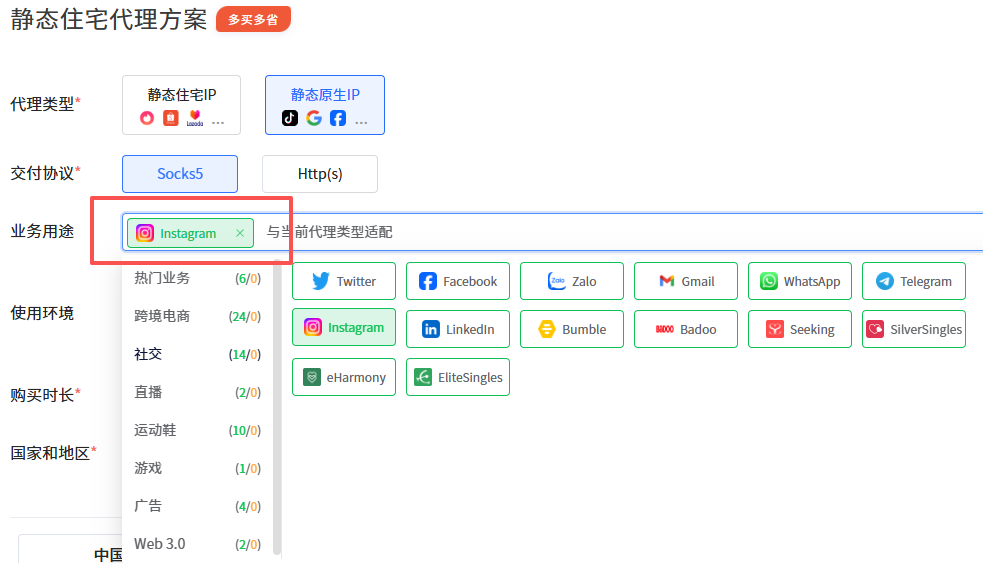This screenshot has height=563, width=983.
Task: Click the WhatsApp logo icon
Action: coord(769,281)
